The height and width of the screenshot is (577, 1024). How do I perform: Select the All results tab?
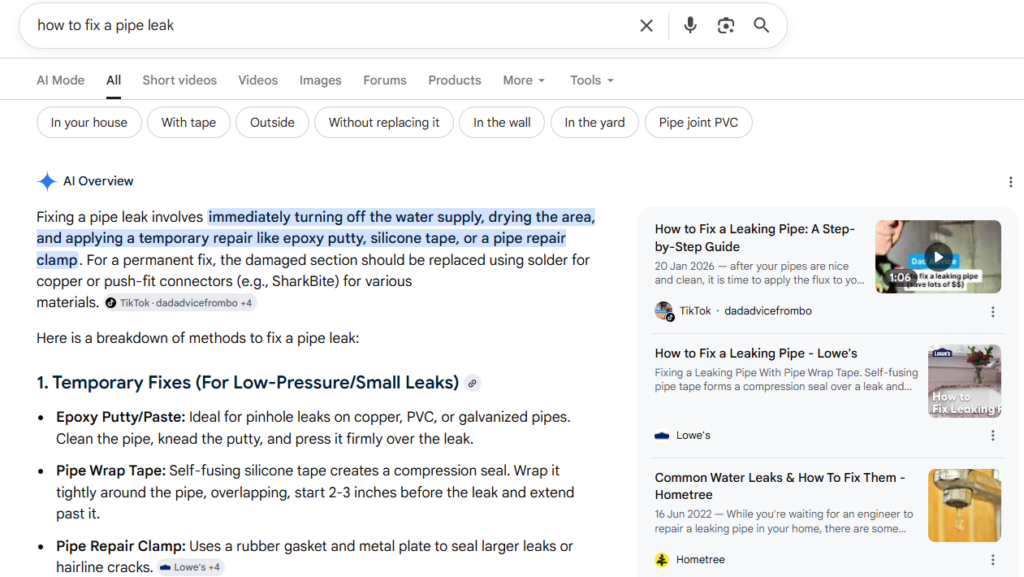(114, 80)
